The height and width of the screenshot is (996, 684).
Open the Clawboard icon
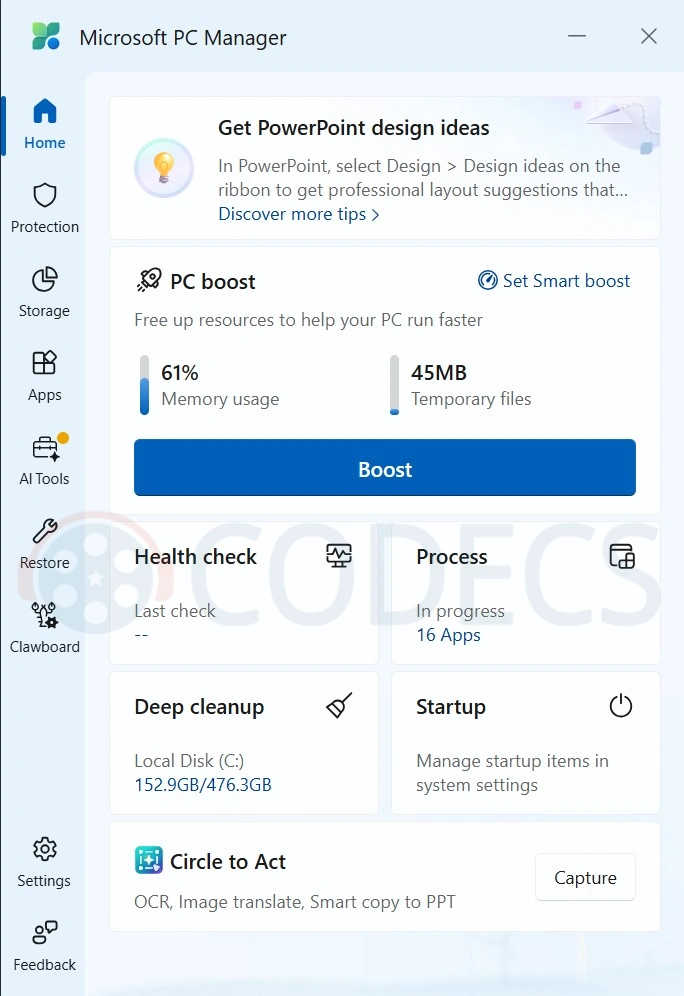[x=44, y=615]
